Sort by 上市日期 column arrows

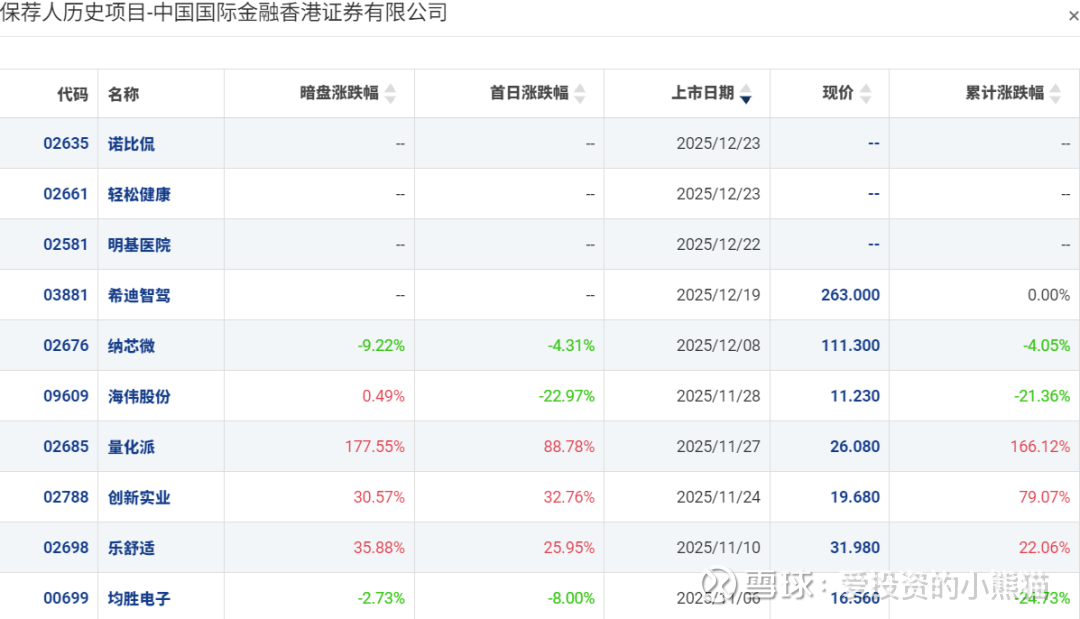pyautogui.click(x=745, y=94)
